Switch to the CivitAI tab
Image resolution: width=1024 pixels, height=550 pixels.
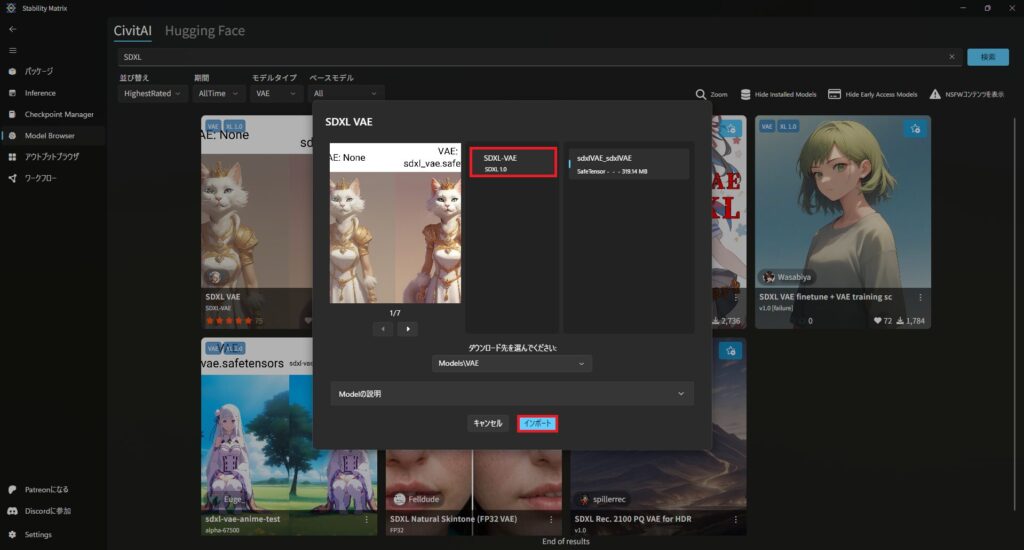coord(133,31)
